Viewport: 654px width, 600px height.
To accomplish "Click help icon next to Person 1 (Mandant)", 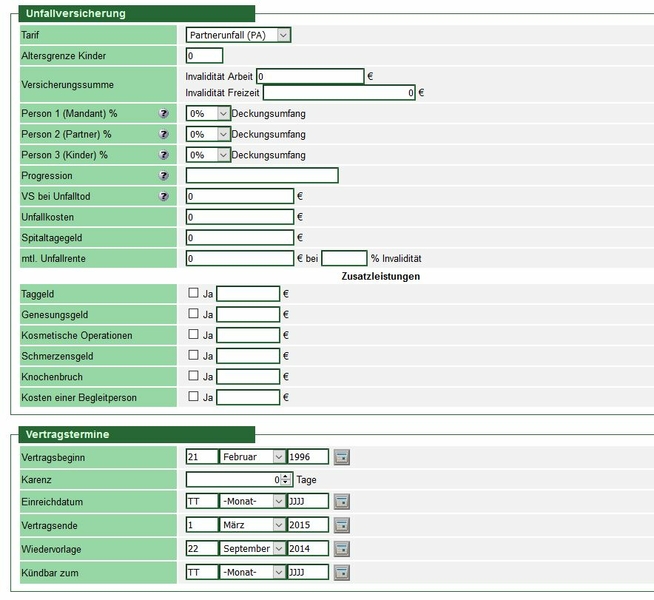I will pos(164,114).
